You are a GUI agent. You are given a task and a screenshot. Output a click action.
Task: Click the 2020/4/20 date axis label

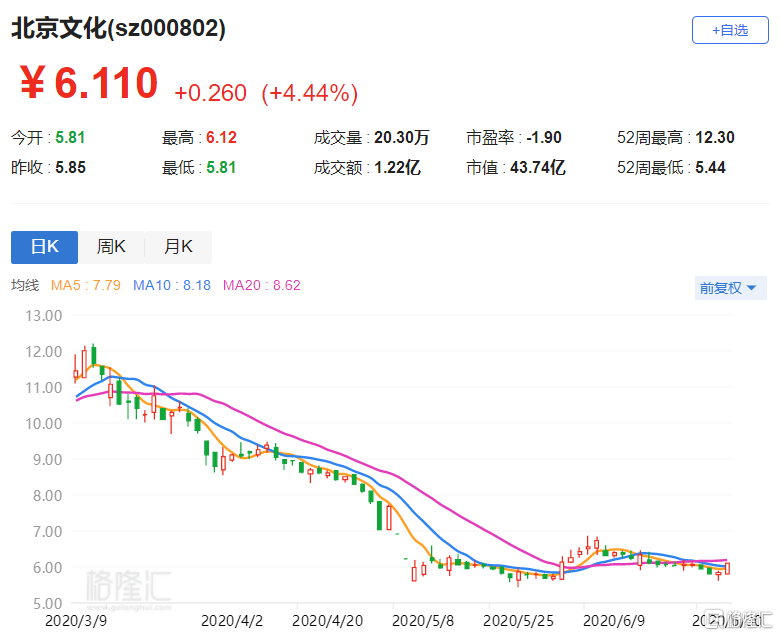coord(327,621)
